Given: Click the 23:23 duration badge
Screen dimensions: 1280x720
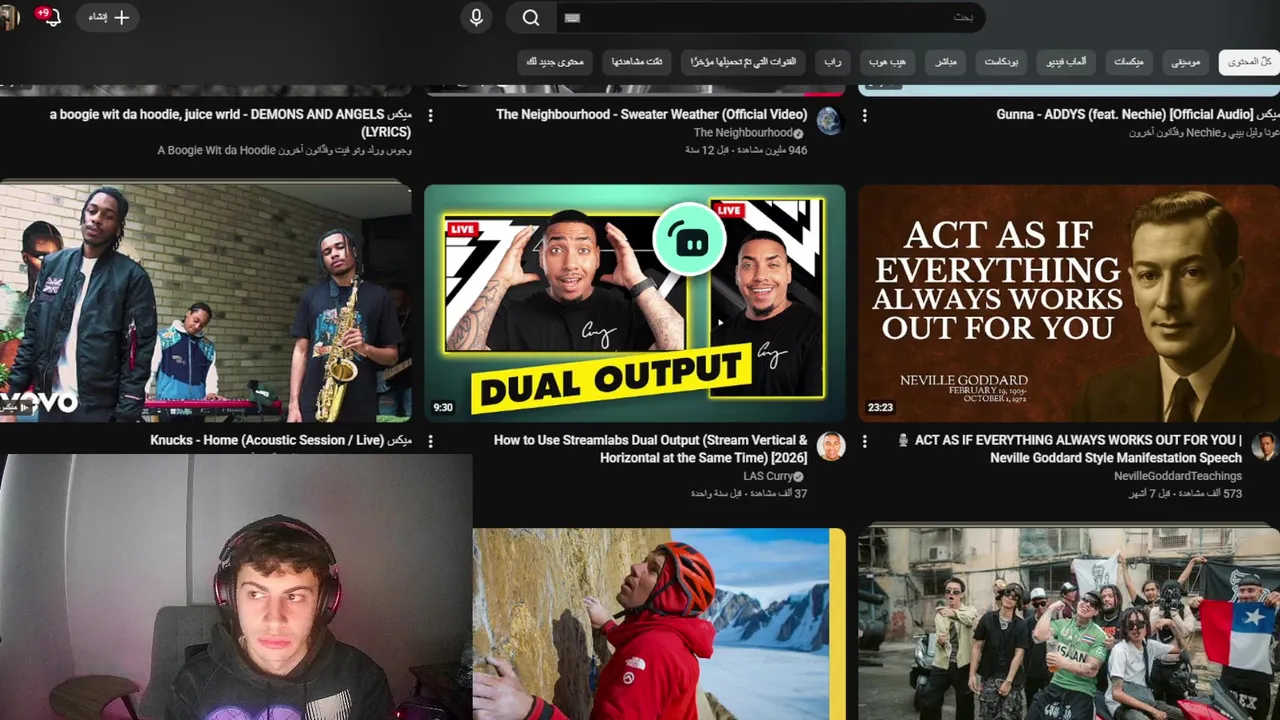Looking at the screenshot, I should 881,407.
